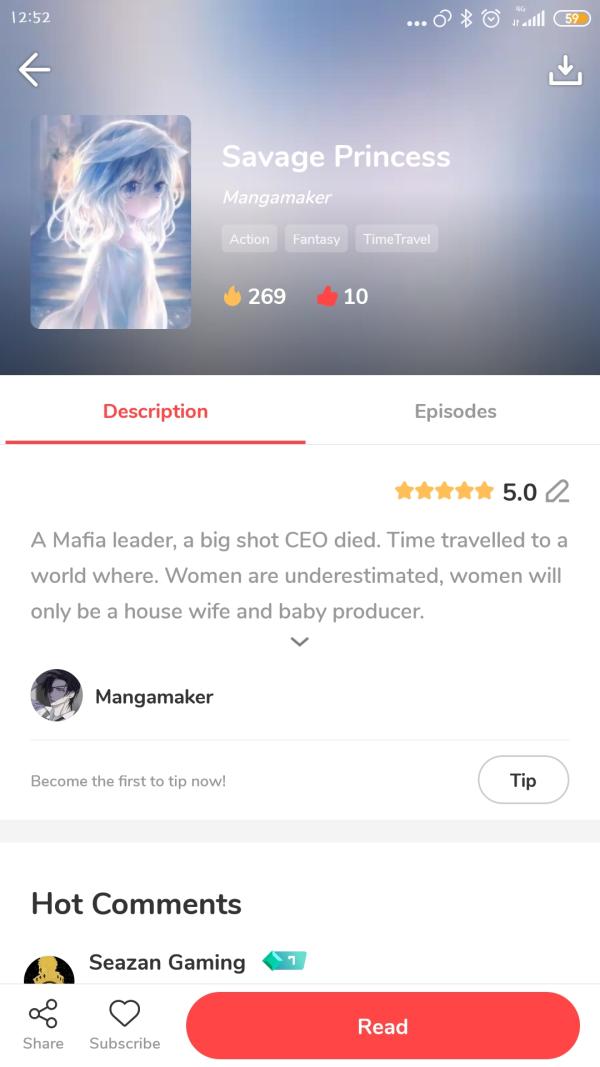This screenshot has width=600, height=1067.
Task: Open author link Mangamaker under title
Action: click(277, 197)
